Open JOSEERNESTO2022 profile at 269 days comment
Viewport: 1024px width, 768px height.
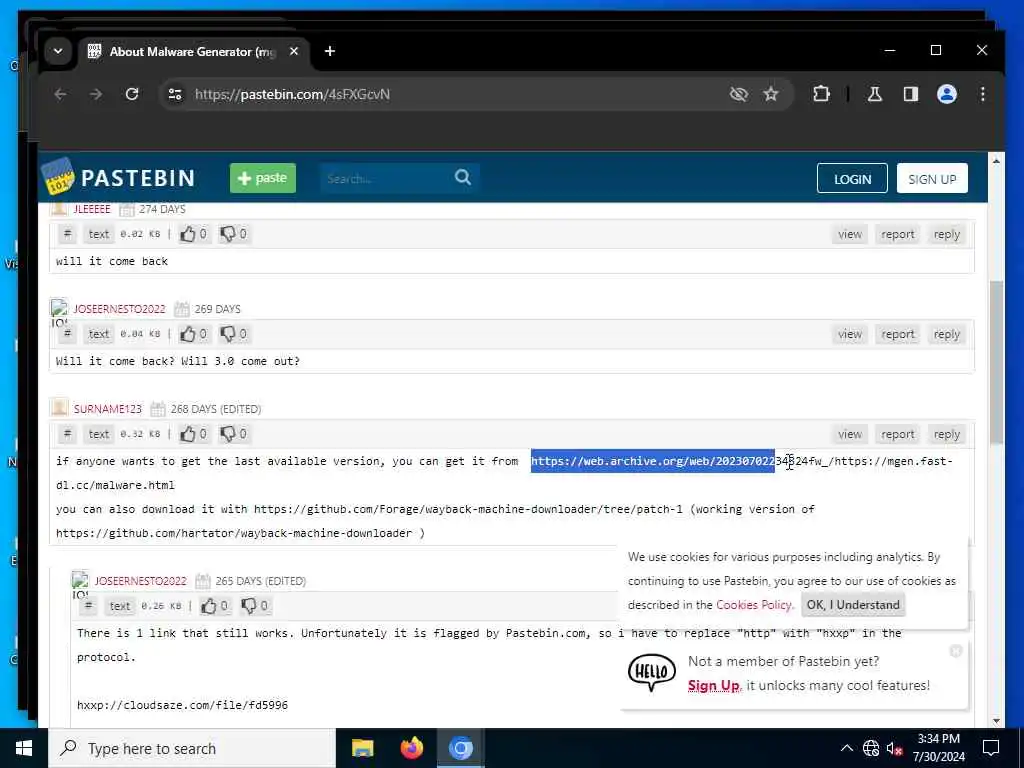(x=119, y=309)
